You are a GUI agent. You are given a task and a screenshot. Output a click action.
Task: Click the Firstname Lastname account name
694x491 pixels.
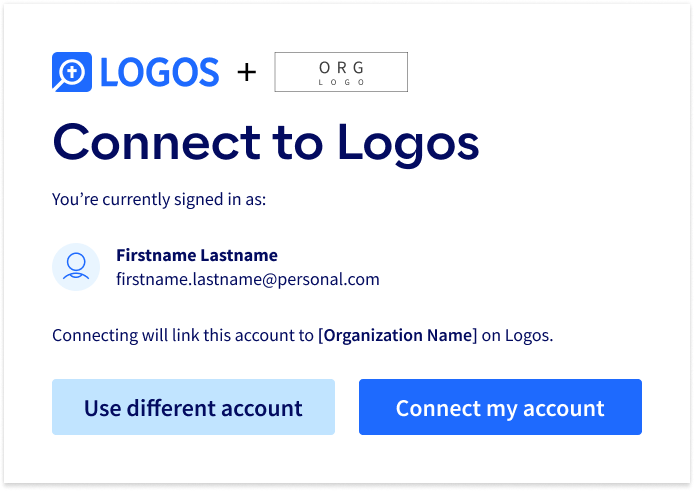click(x=197, y=255)
